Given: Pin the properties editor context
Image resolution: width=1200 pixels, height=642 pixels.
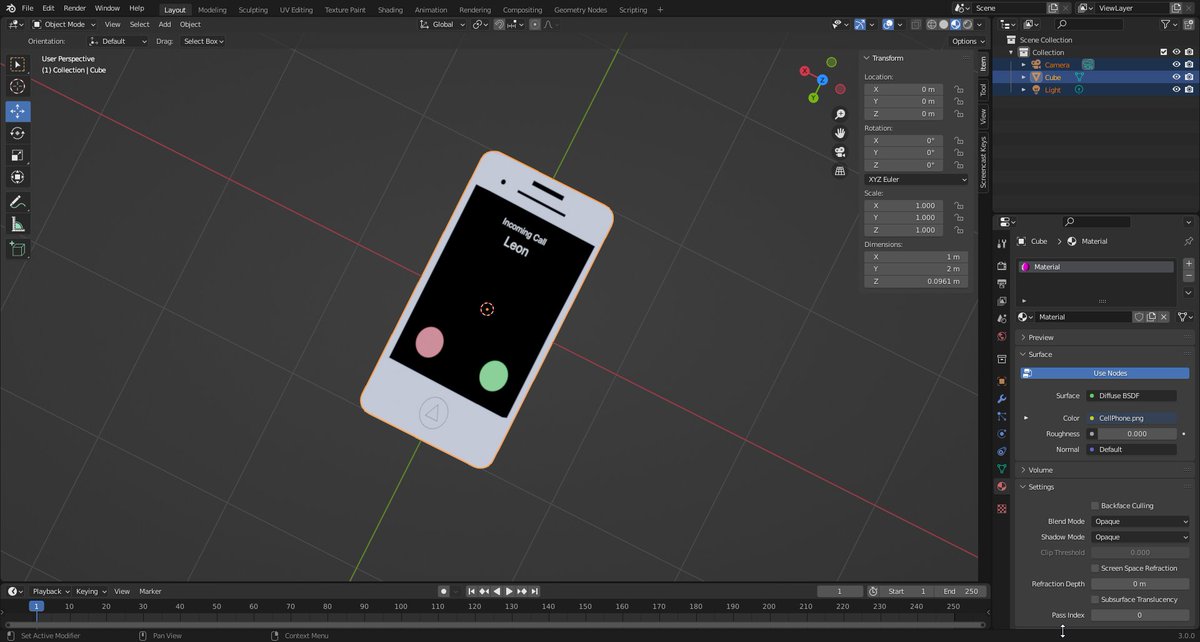Looking at the screenshot, I should coord(1188,241).
